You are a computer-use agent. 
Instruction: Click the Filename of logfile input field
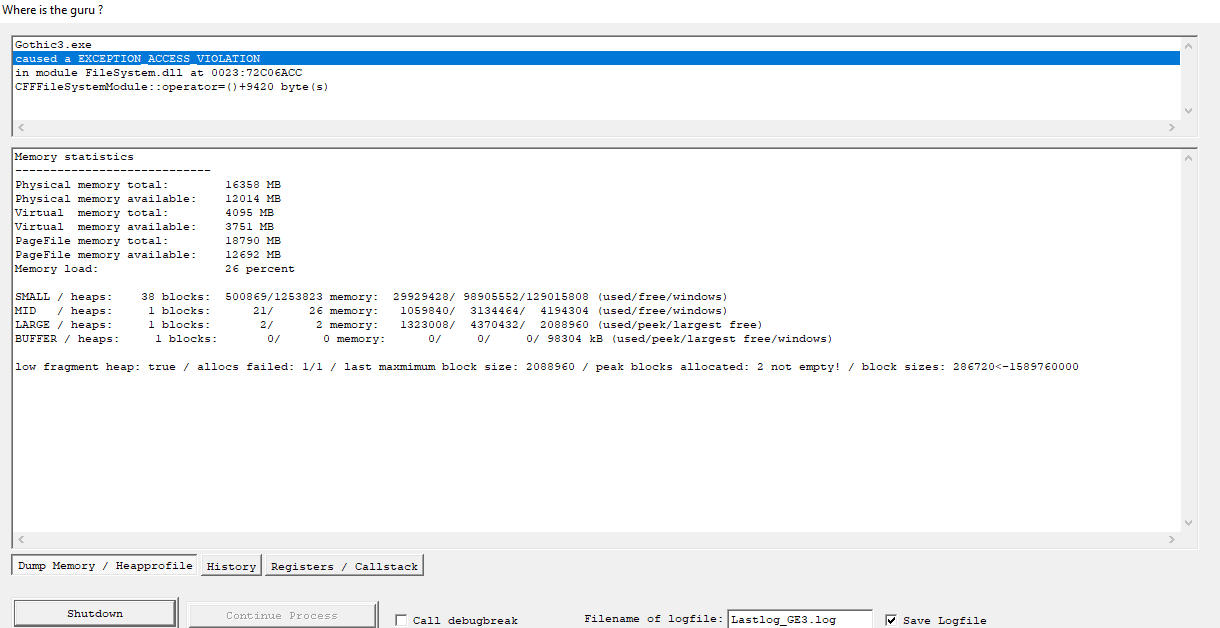point(799,619)
